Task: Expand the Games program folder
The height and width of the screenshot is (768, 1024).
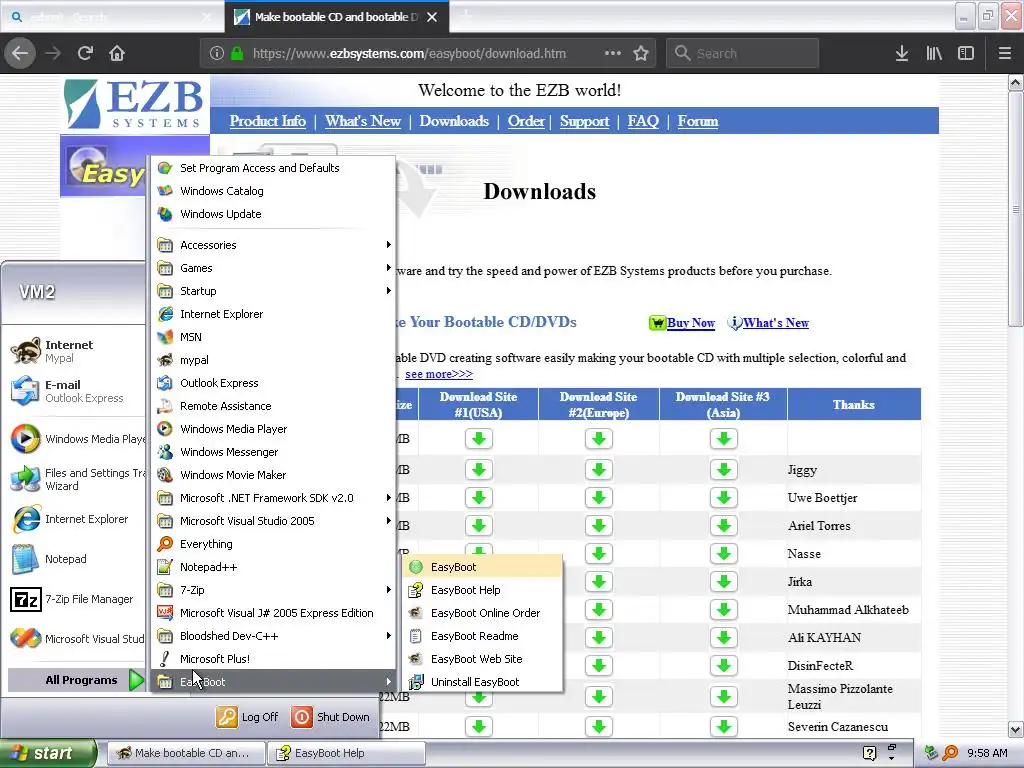Action: click(274, 268)
